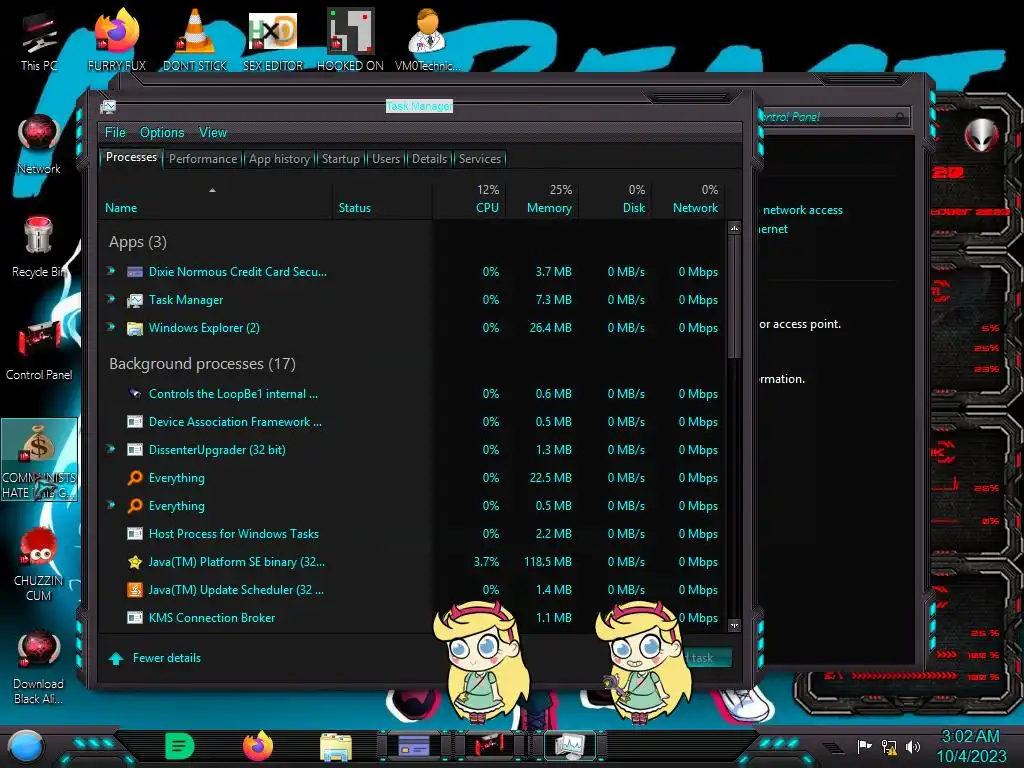Click the Background processes (17) group header
This screenshot has width=1024, height=768.
(202, 364)
